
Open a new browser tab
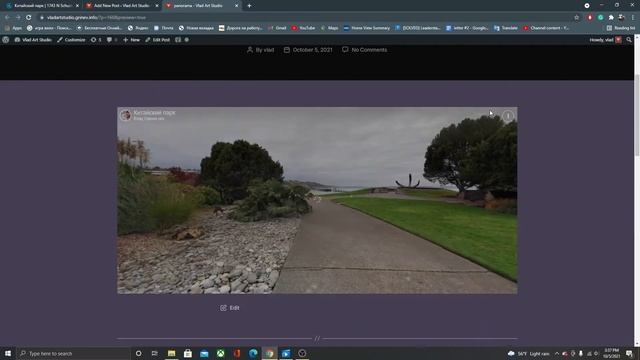[249, 6]
